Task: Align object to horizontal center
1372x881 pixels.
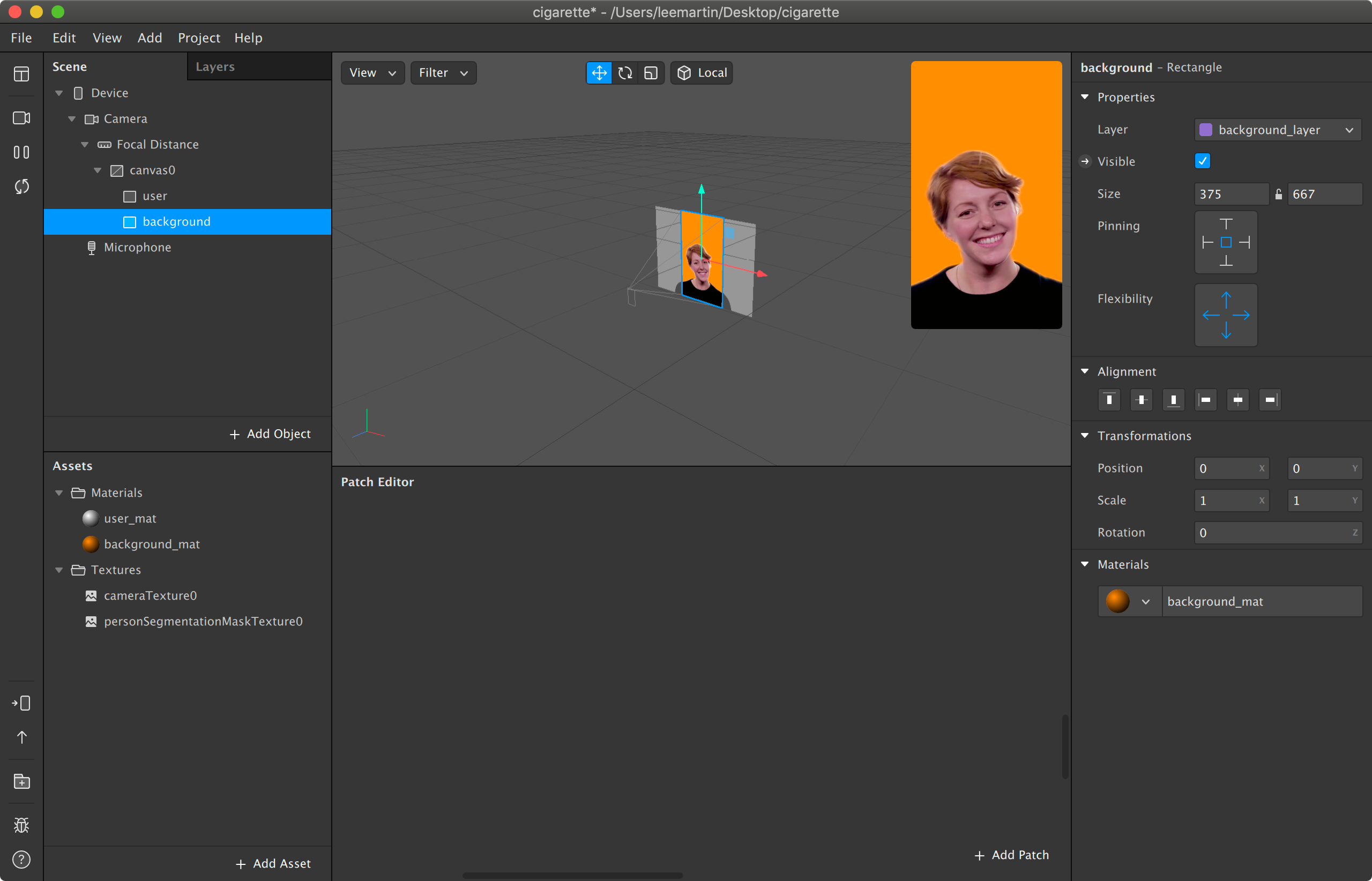Action: tap(1237, 400)
